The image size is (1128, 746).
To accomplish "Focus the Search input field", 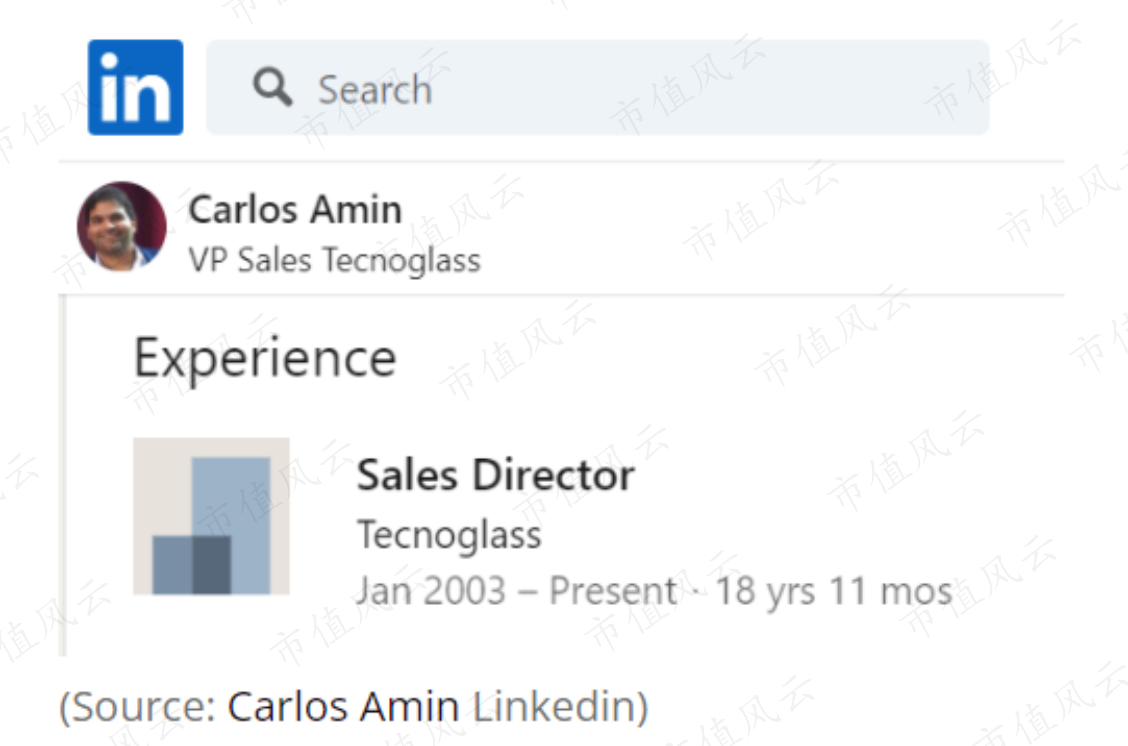I will 598,87.
